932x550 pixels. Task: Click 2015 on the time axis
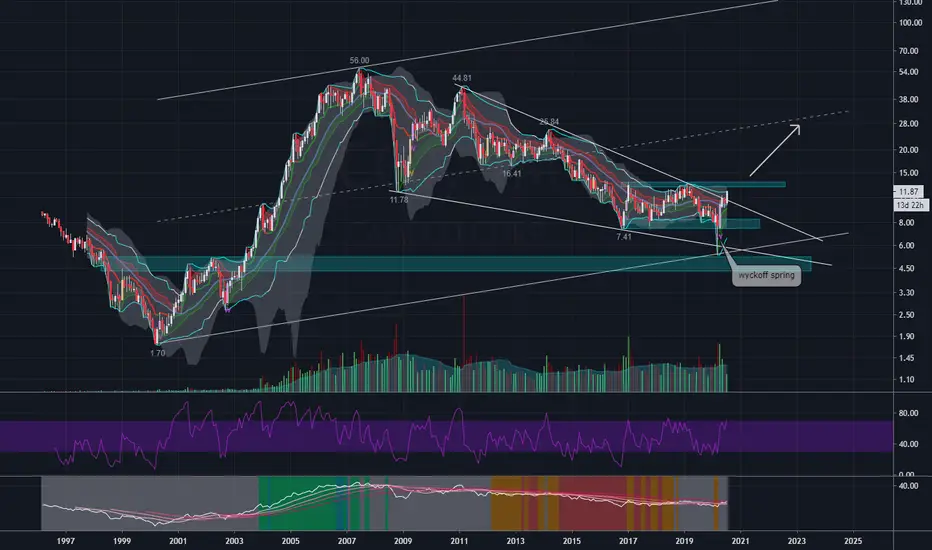[x=572, y=540]
